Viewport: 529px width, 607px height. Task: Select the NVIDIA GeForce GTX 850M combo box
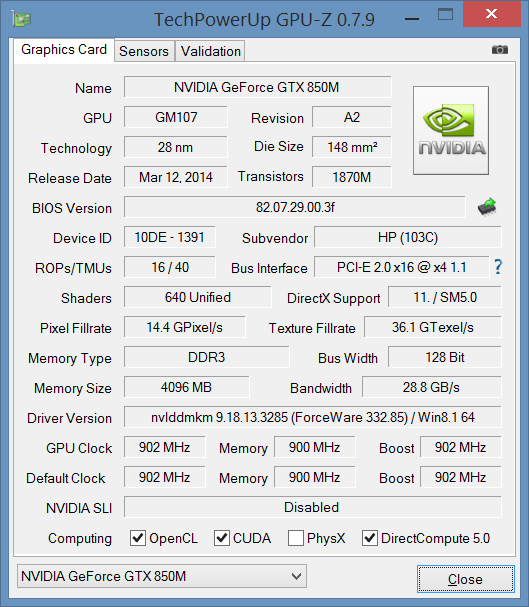162,576
